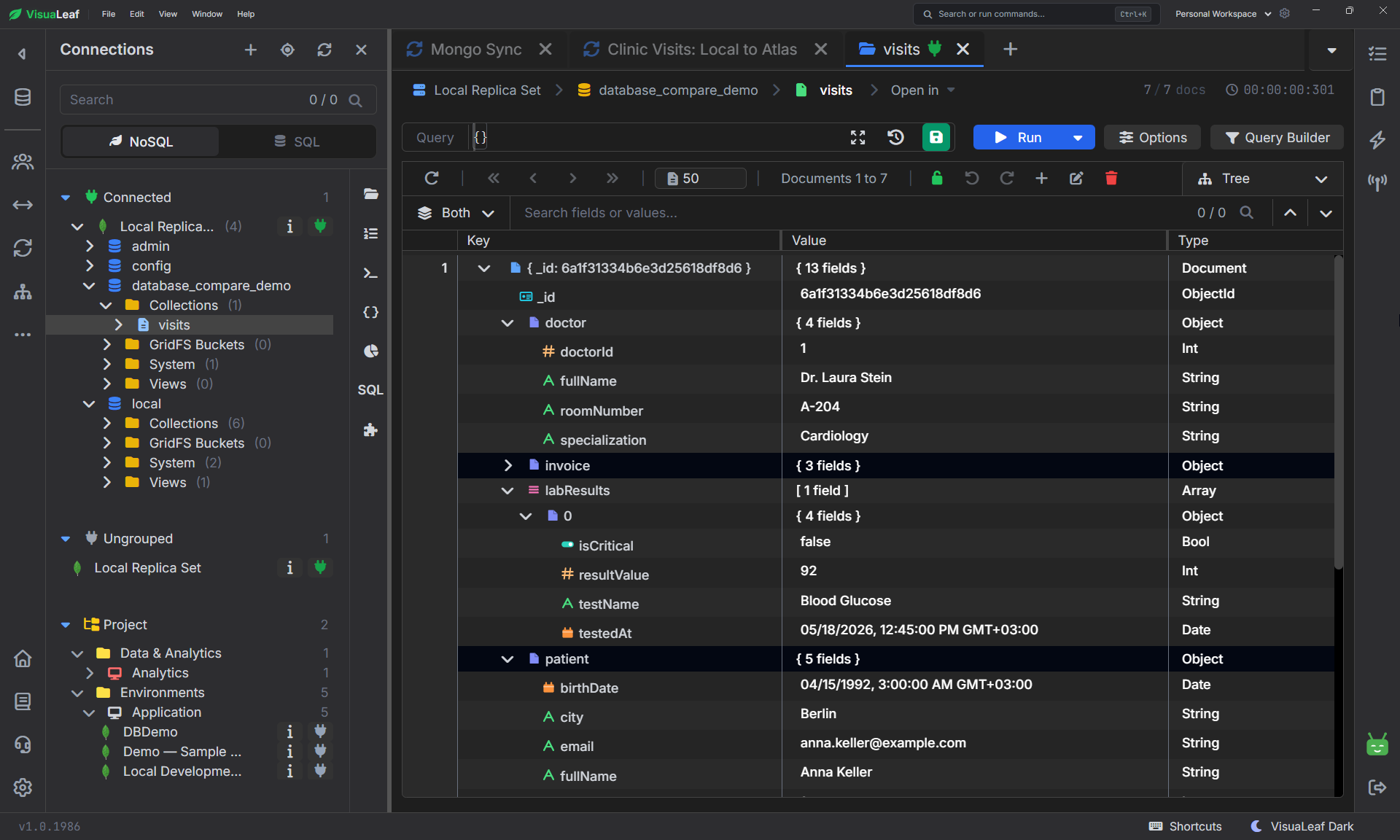The height and width of the screenshot is (840, 1400).
Task: Open the query history clock icon
Action: point(896,138)
